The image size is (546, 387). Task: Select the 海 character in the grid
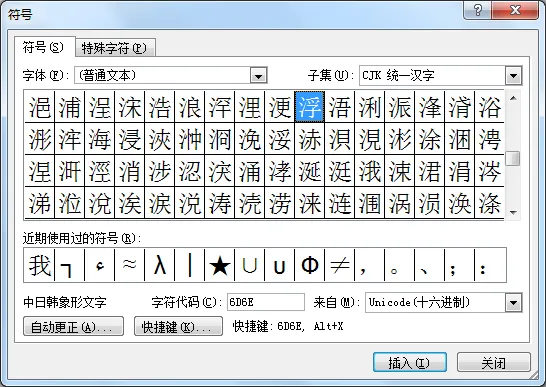click(100, 139)
